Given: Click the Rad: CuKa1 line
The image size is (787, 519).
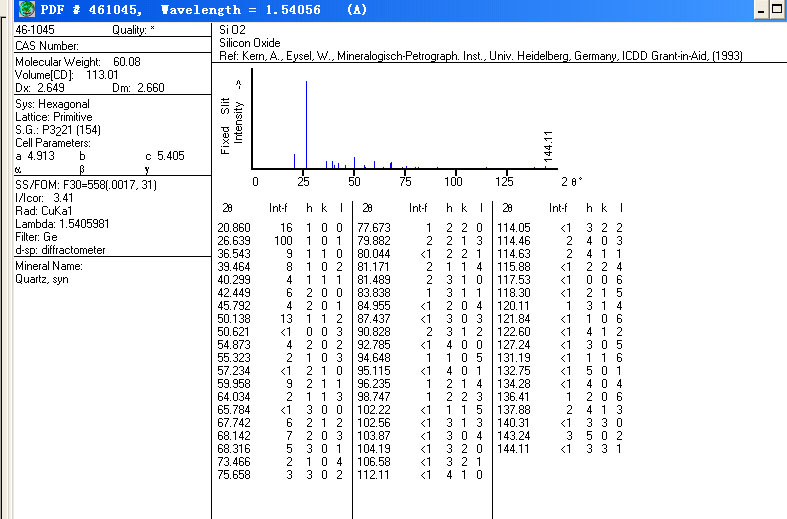Looking at the screenshot, I should tap(44, 211).
